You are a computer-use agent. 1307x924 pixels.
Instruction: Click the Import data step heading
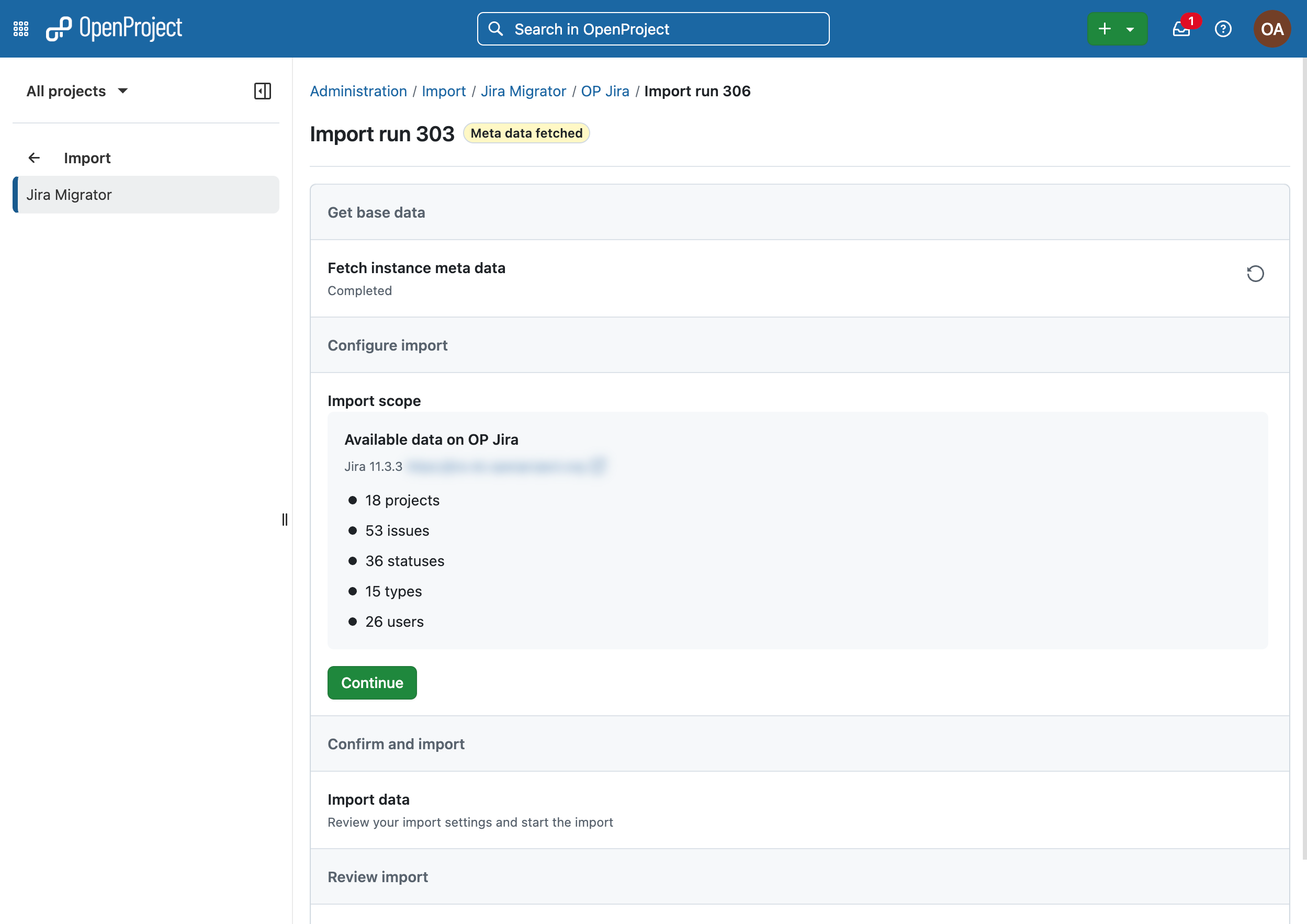(368, 799)
